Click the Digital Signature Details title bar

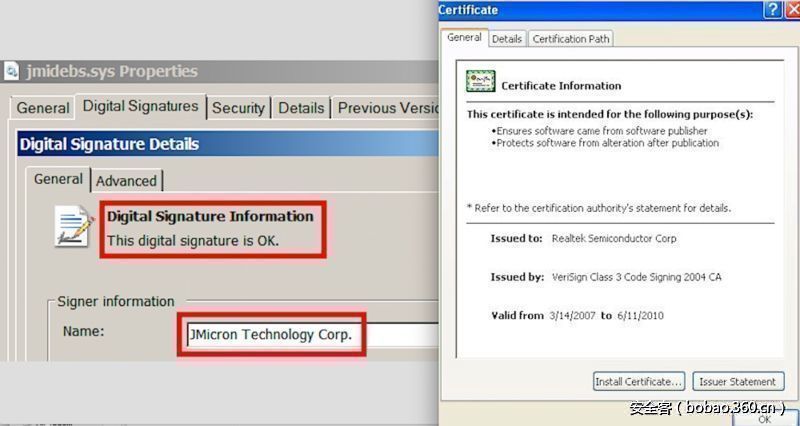pyautogui.click(x=225, y=144)
